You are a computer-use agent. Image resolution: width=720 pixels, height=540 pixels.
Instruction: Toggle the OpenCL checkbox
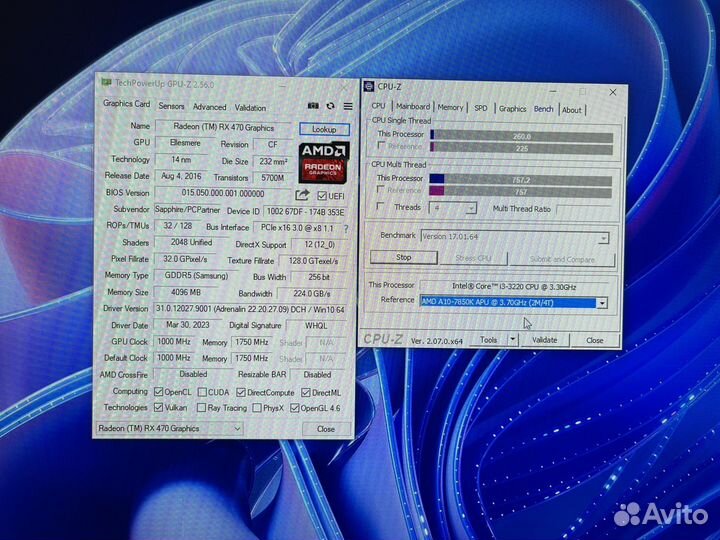click(x=158, y=392)
